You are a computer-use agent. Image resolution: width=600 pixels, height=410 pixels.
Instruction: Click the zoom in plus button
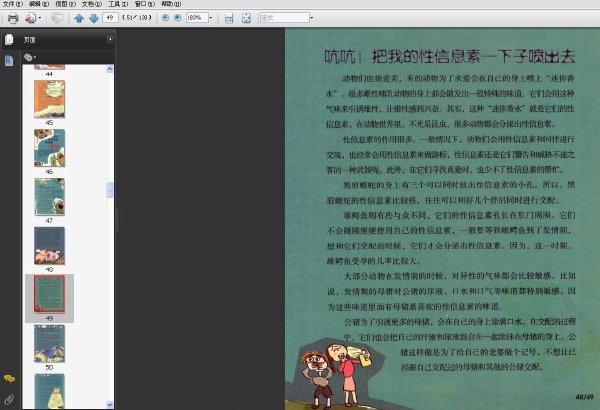178,18
